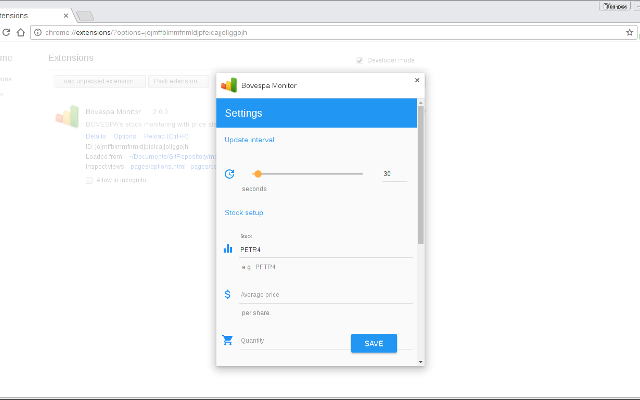Click Pack extension button
The height and width of the screenshot is (400, 640).
[178, 81]
